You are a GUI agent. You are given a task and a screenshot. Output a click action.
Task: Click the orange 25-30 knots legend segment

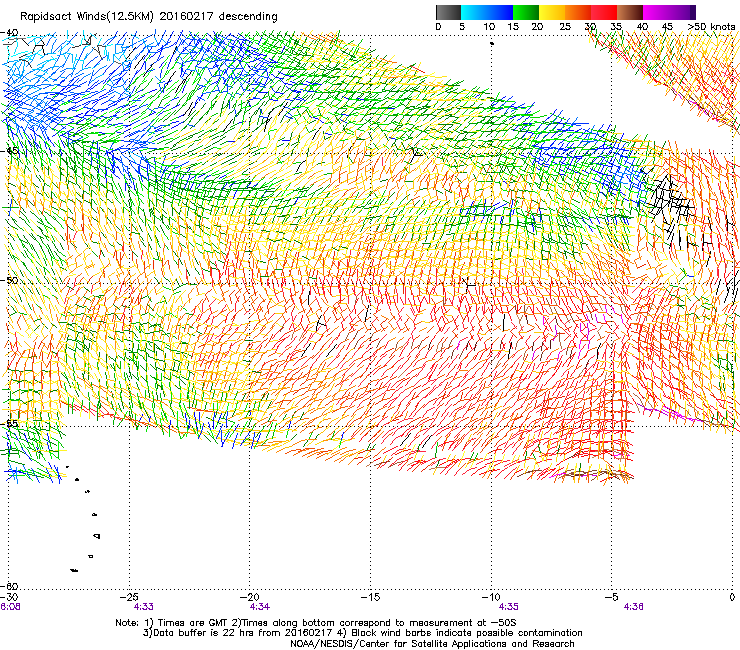pyautogui.click(x=578, y=12)
